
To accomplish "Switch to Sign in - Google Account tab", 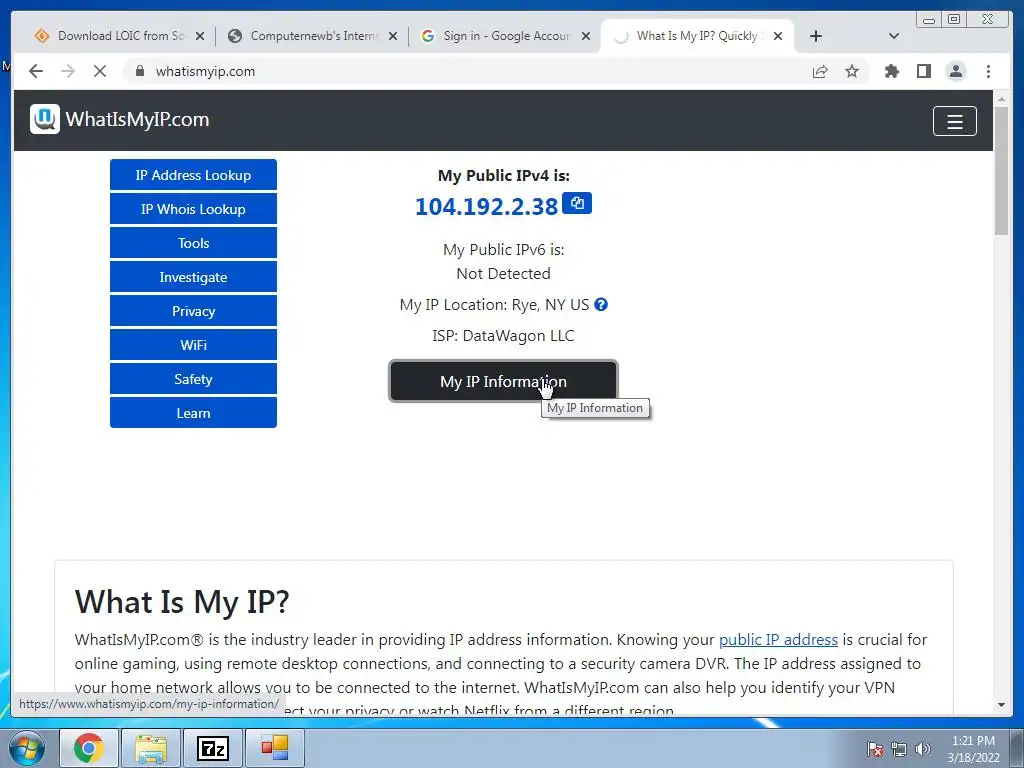I will tap(503, 36).
